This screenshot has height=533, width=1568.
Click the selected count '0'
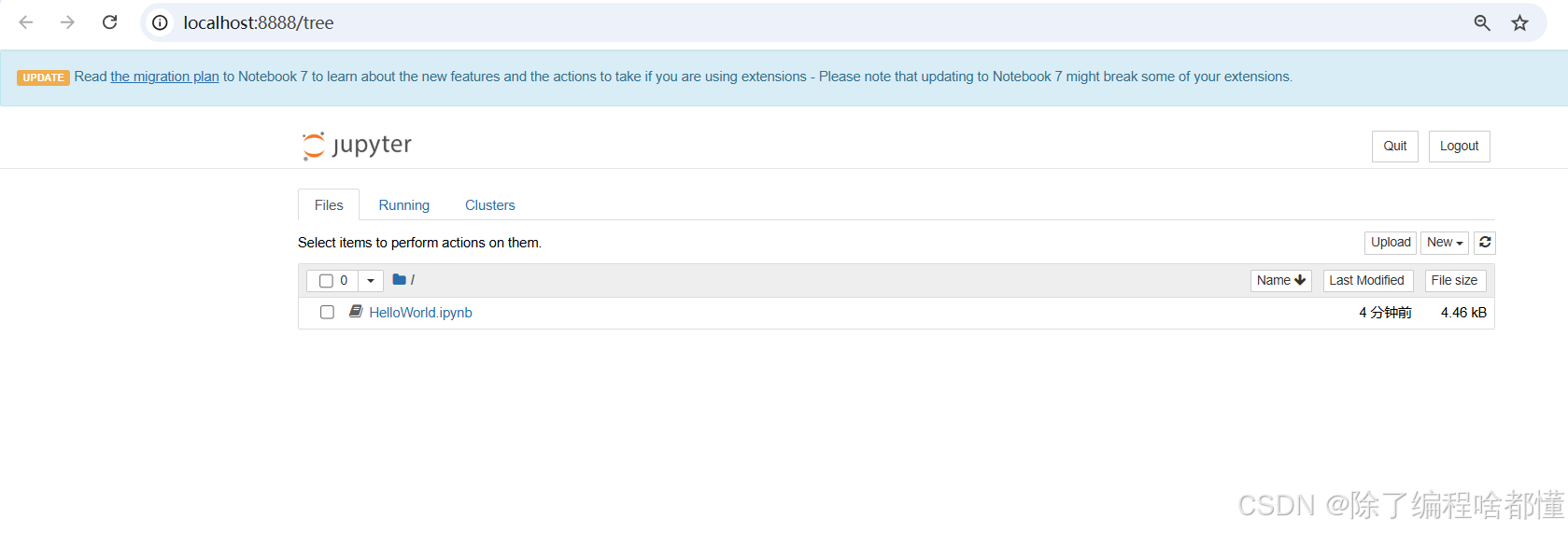[344, 281]
